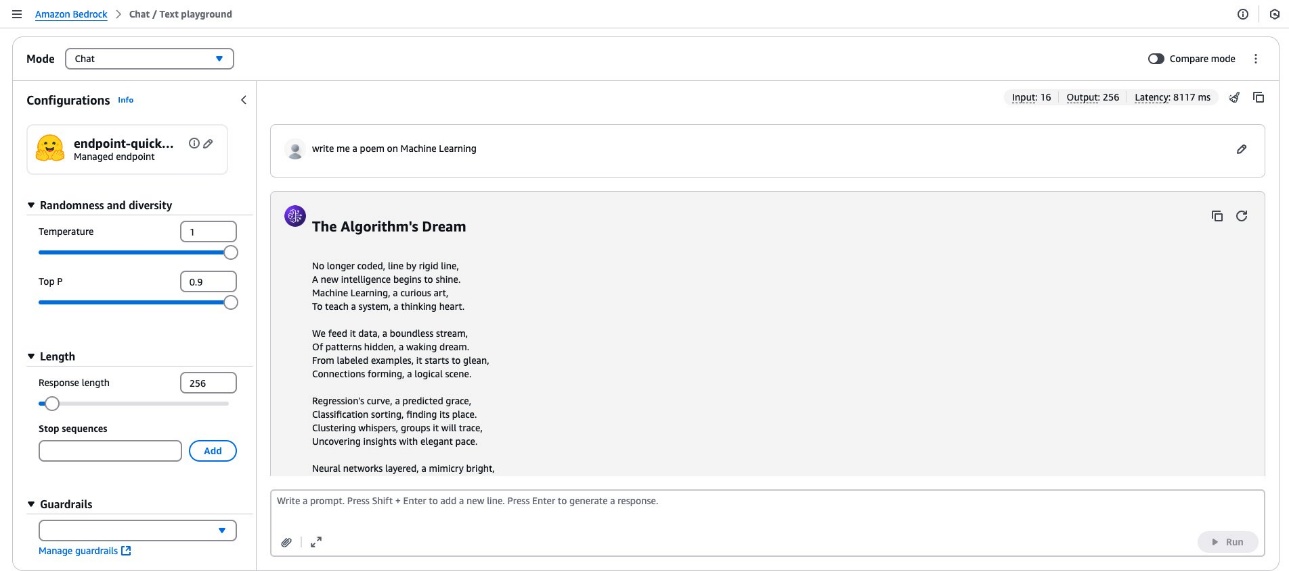The width and height of the screenshot is (1289, 571).
Task: Click the Stop sequences input box
Action: (x=110, y=451)
